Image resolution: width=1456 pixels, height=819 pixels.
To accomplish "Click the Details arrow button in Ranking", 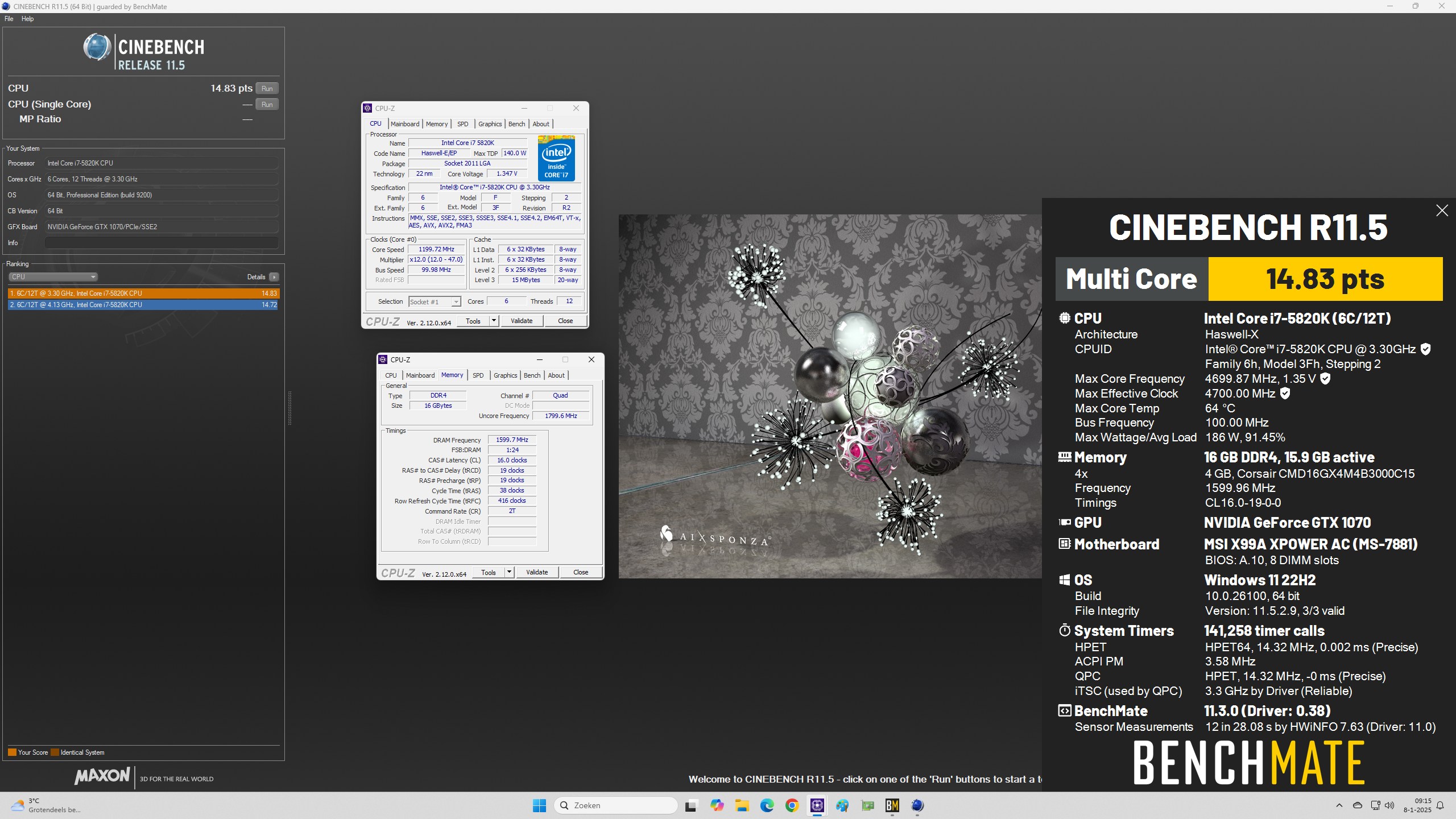I will (x=274, y=277).
